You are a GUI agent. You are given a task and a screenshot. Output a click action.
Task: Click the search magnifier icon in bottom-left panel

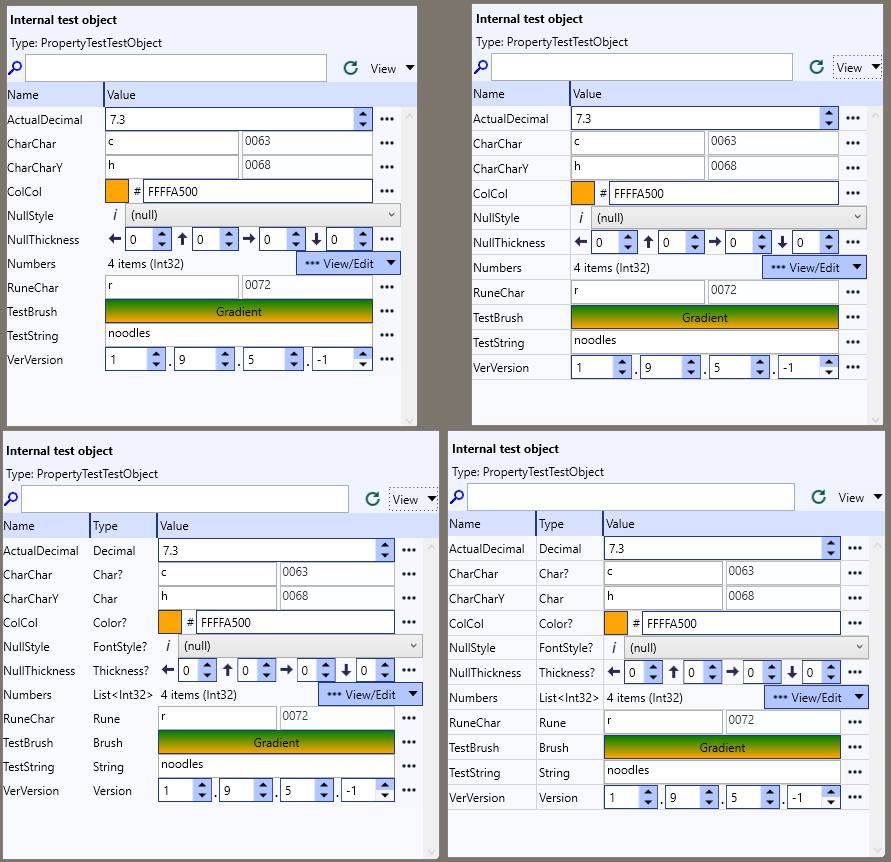[11, 499]
